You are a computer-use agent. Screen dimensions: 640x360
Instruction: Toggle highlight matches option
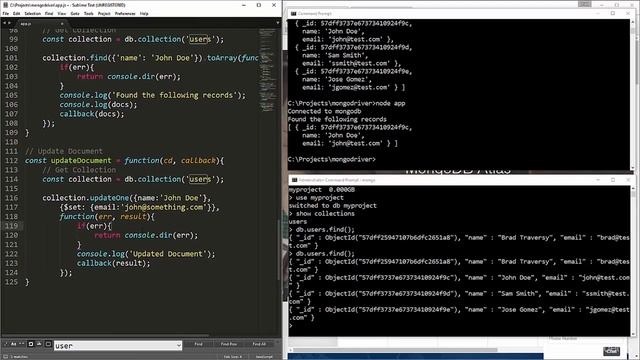(48, 344)
